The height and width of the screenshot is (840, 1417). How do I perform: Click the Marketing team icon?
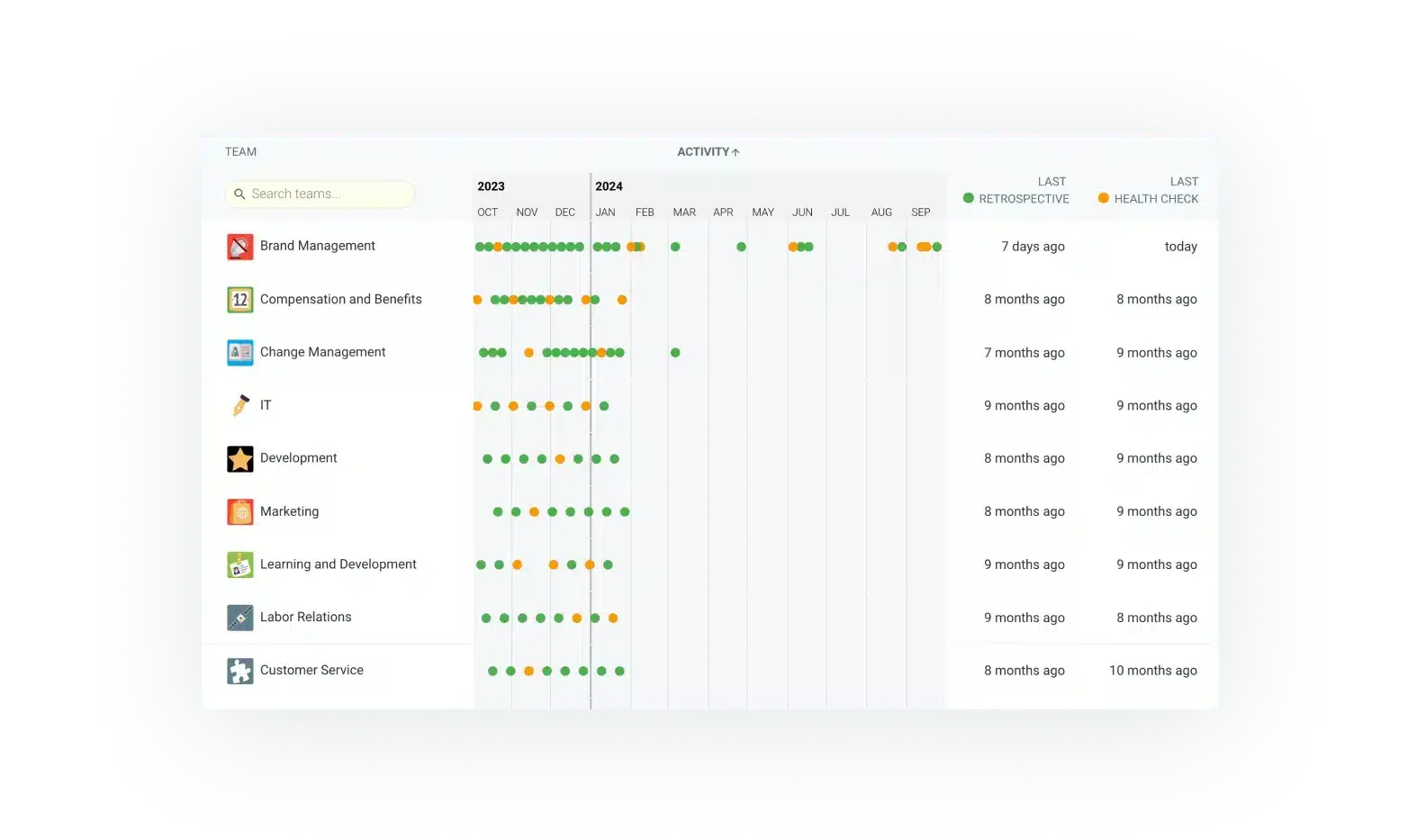(239, 511)
